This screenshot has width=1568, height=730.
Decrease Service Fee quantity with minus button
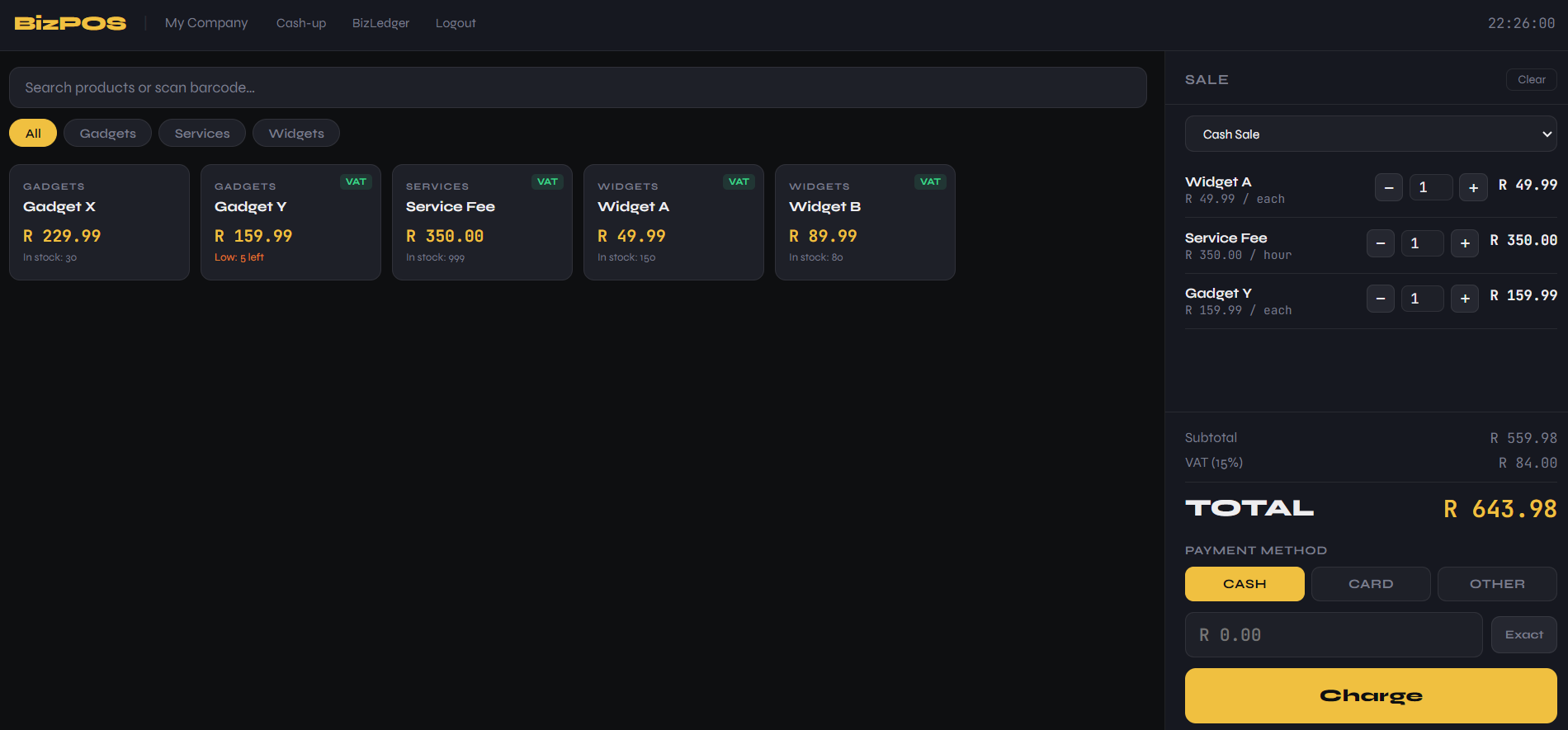[x=1381, y=243]
